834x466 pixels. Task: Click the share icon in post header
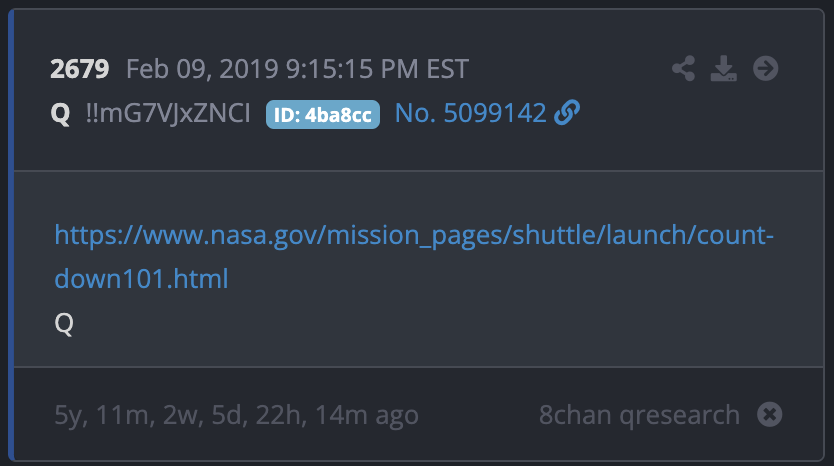[684, 69]
